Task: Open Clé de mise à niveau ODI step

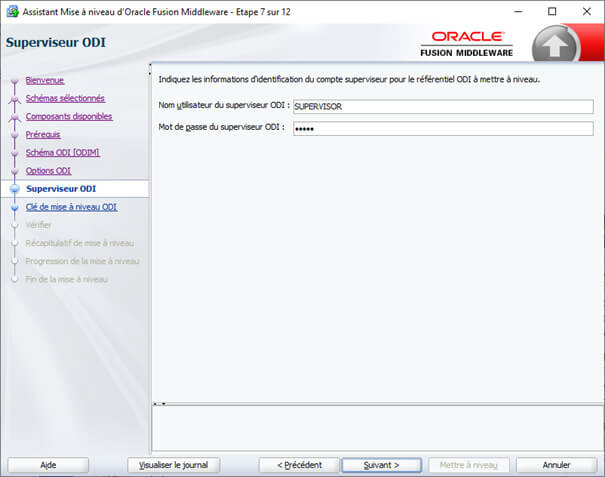Action: pyautogui.click(x=71, y=207)
